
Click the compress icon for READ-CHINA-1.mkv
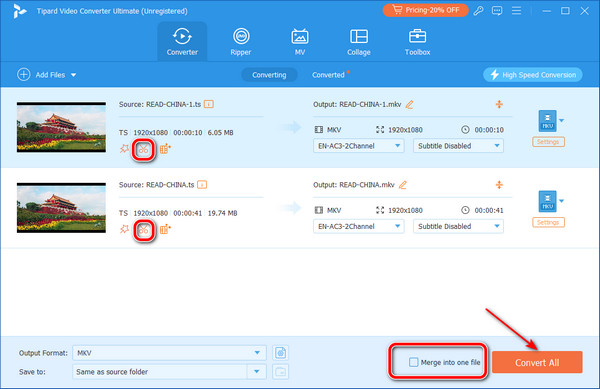[x=499, y=104]
